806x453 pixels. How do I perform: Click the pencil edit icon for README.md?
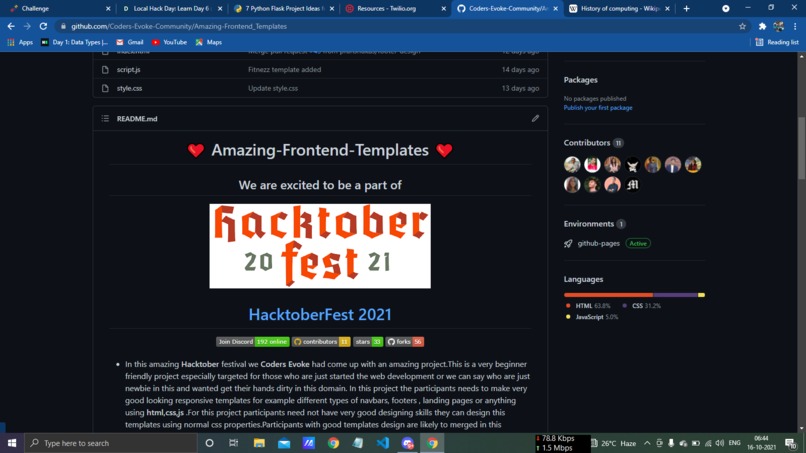(x=535, y=118)
